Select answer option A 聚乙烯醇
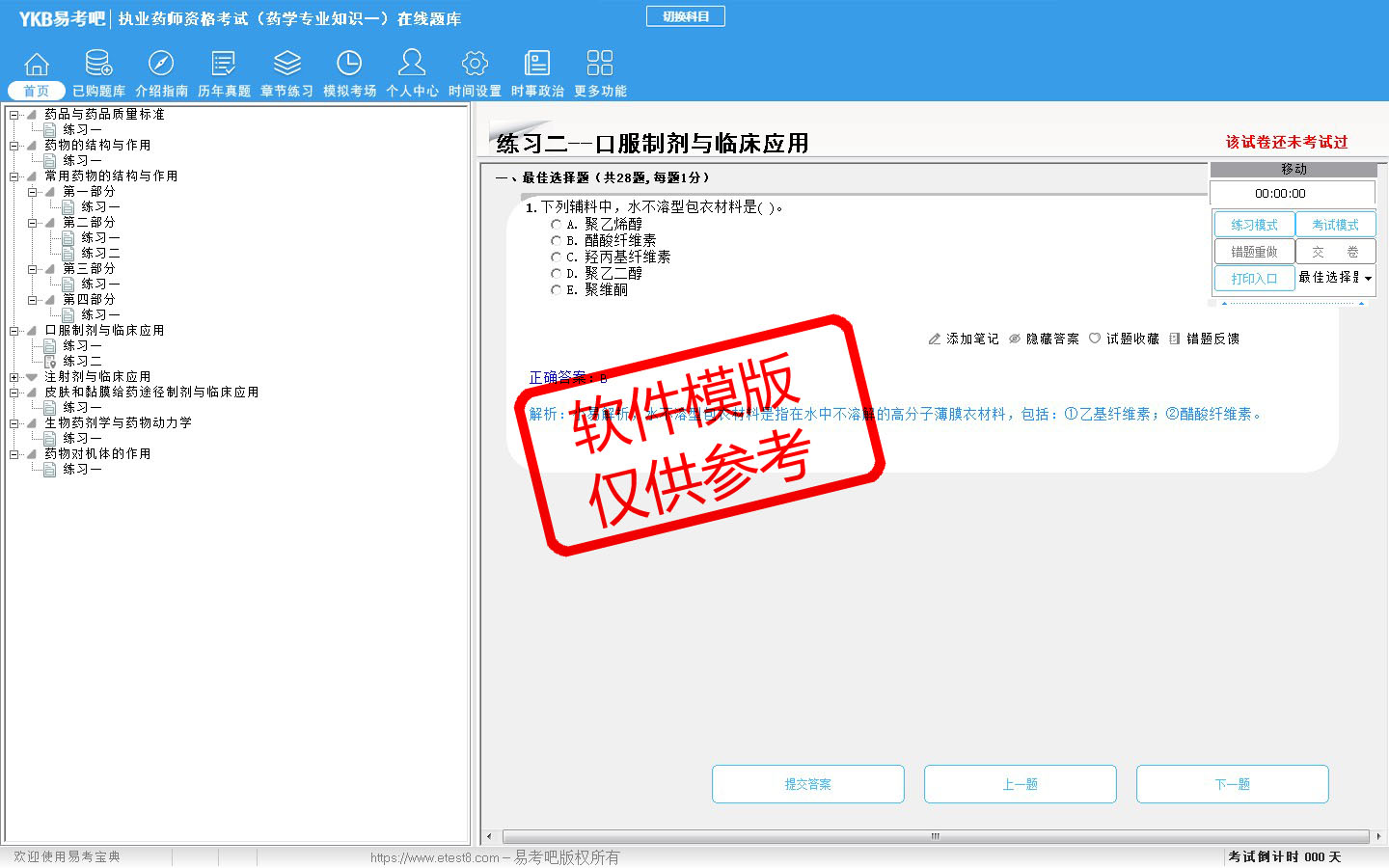This screenshot has height=868, width=1389. (x=556, y=225)
